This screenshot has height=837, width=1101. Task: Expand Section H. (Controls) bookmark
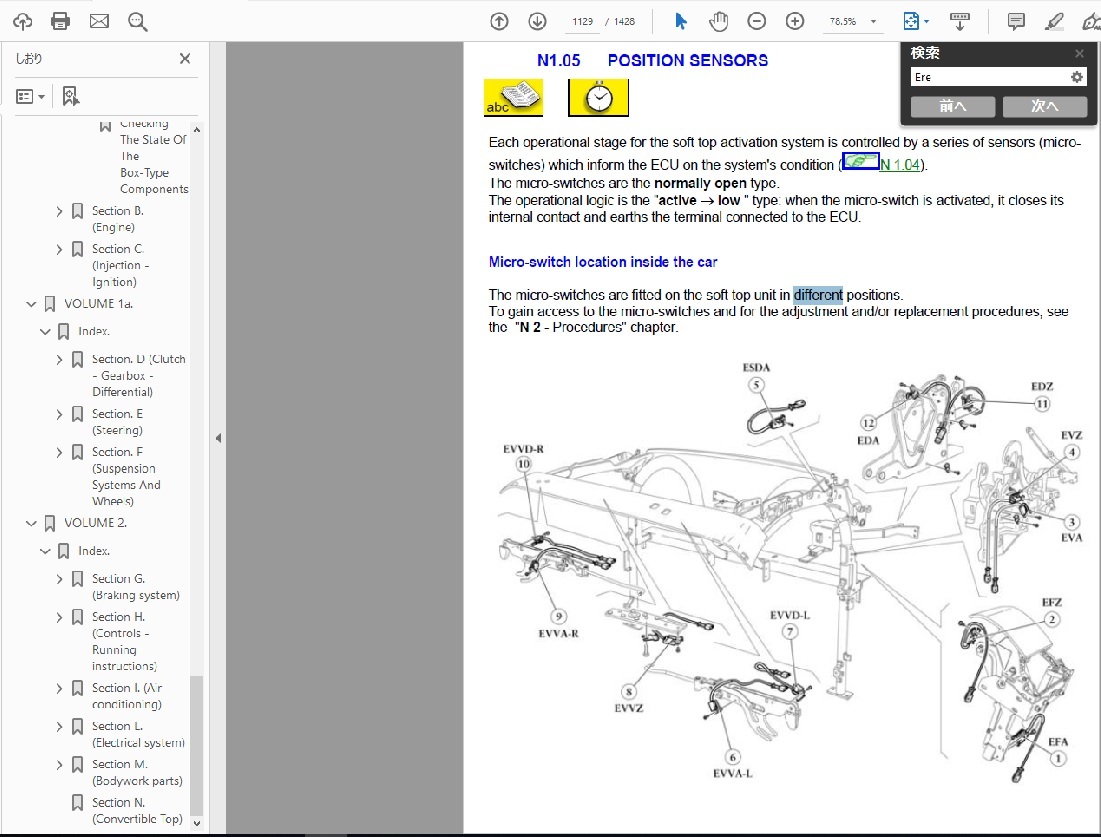59,617
